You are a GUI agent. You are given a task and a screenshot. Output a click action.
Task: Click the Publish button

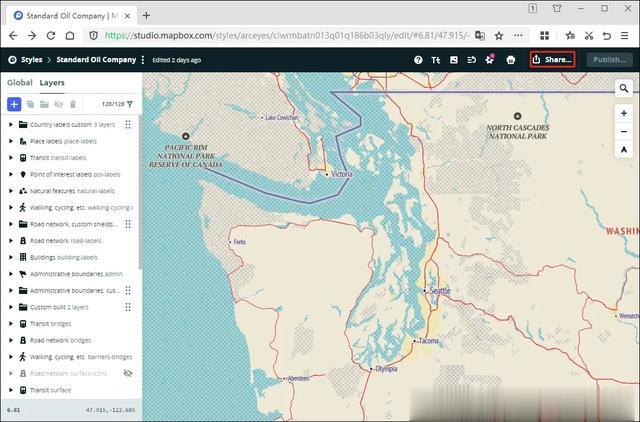pyautogui.click(x=609, y=60)
